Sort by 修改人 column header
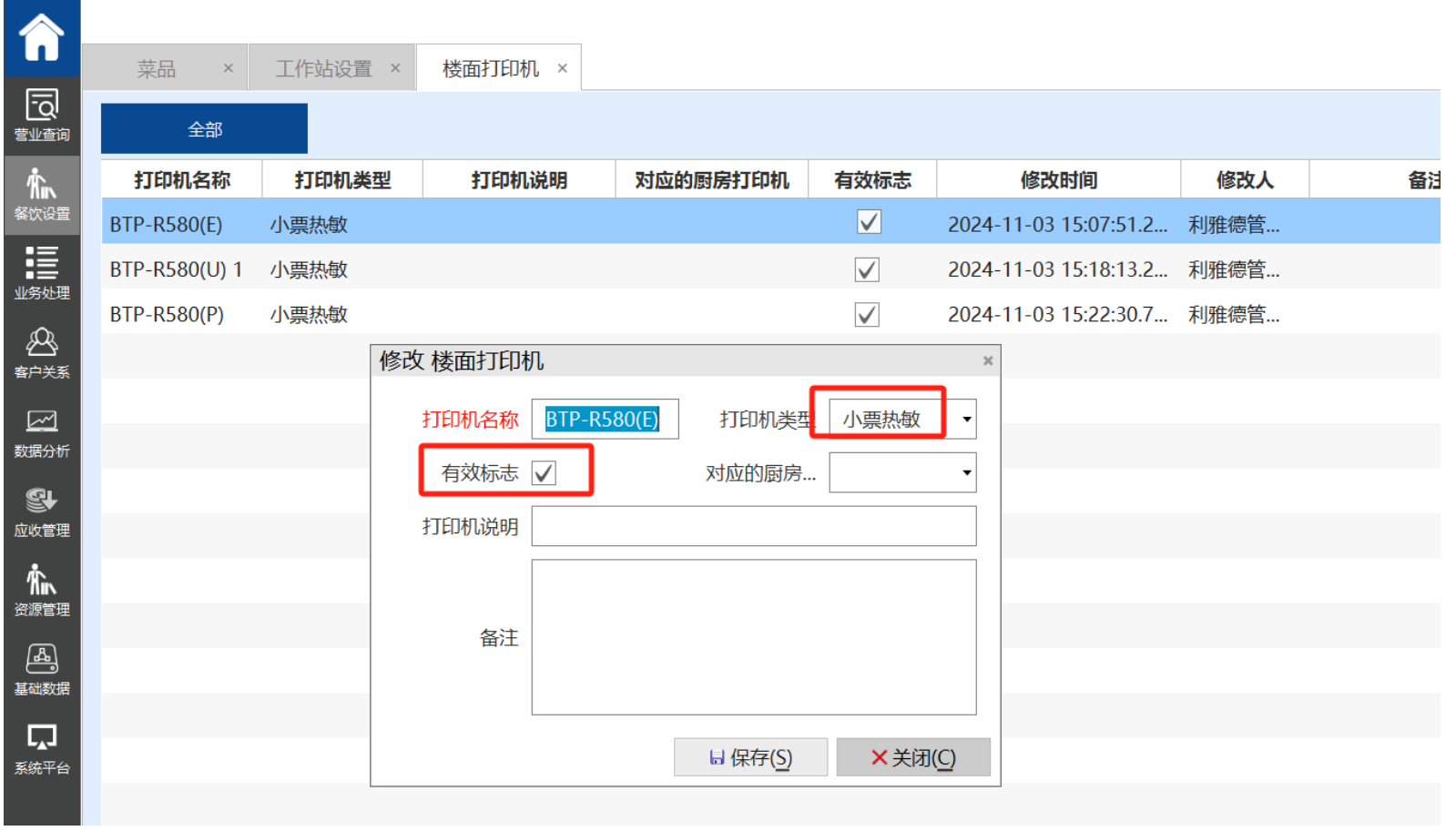The image size is (1456, 831). (1245, 180)
